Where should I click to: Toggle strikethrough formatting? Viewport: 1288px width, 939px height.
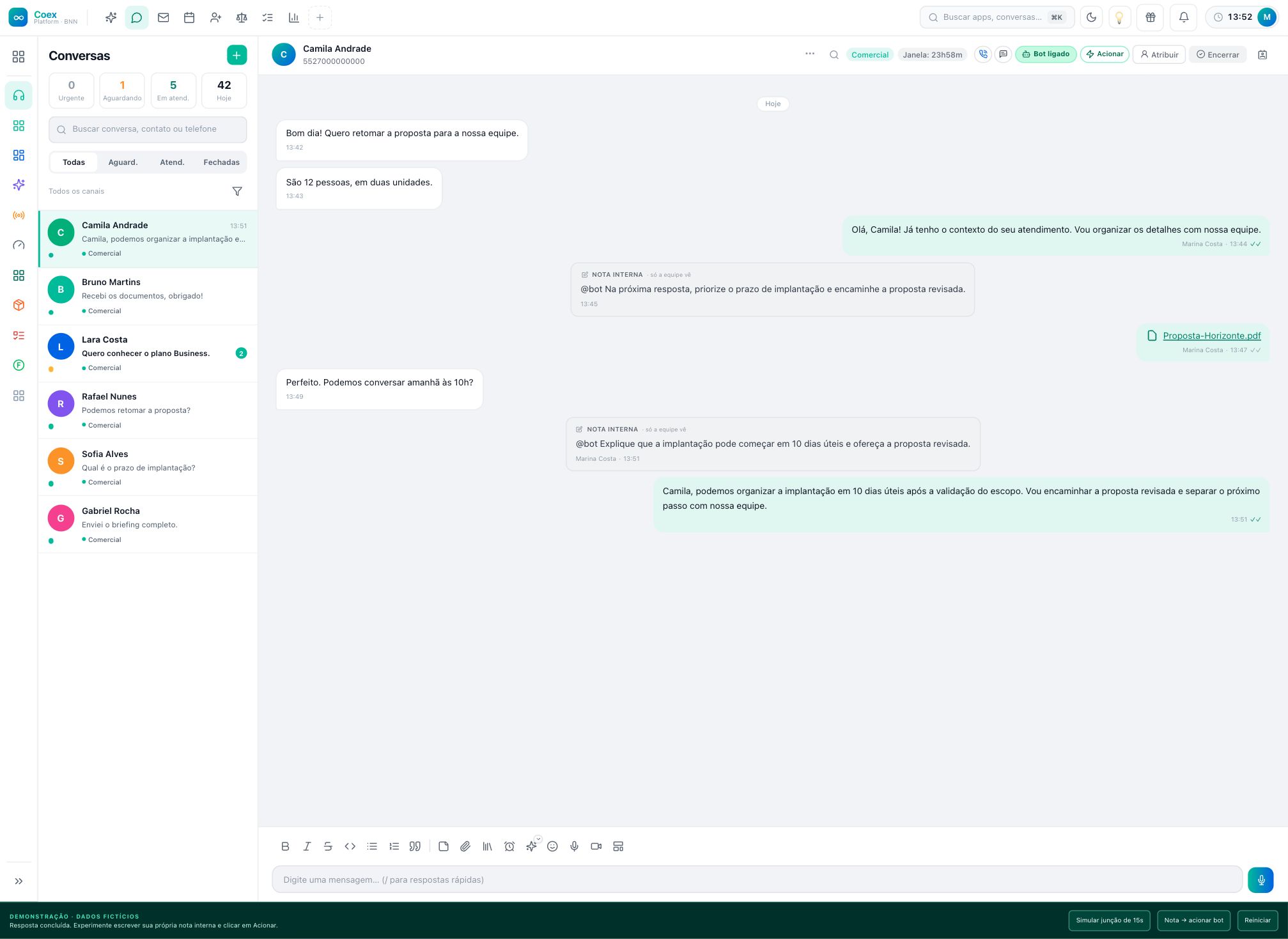[328, 846]
